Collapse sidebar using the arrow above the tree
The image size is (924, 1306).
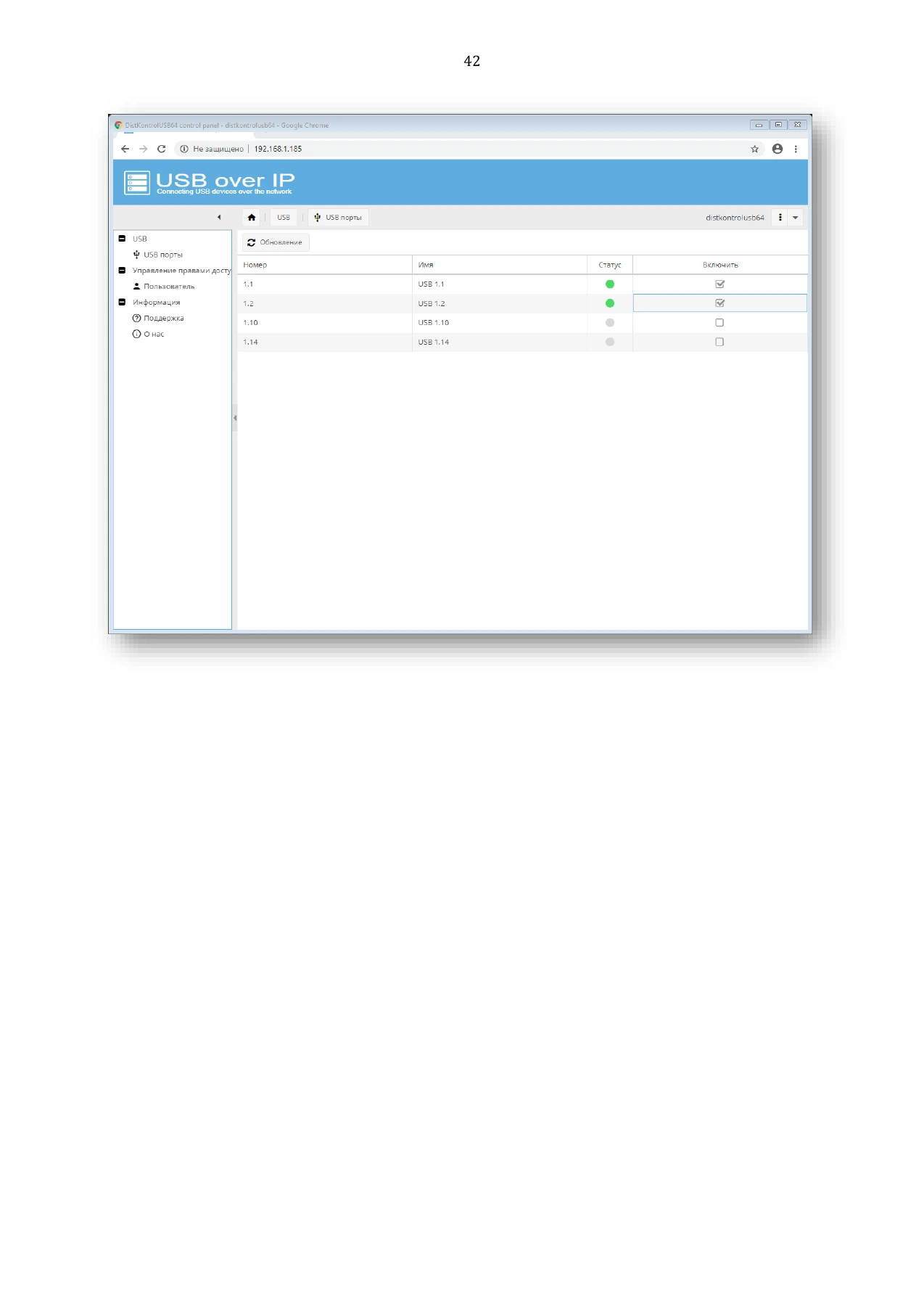click(x=219, y=218)
